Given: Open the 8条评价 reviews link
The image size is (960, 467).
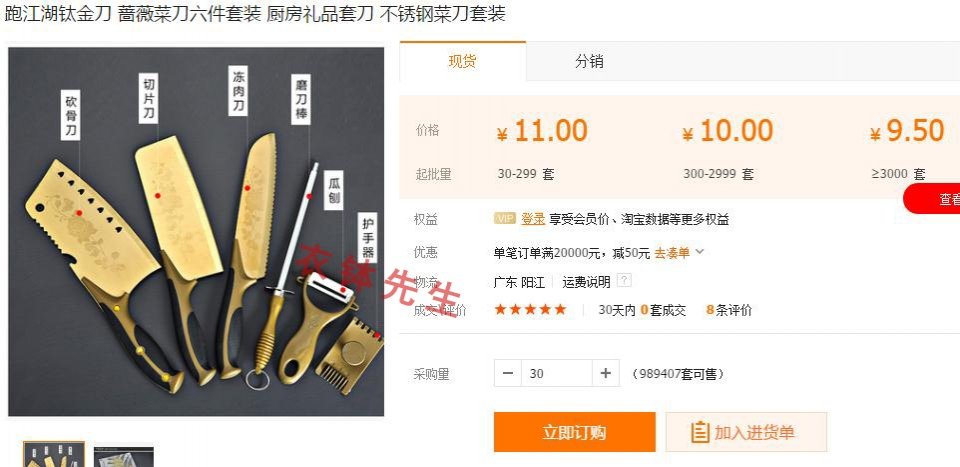Looking at the screenshot, I should pos(729,310).
